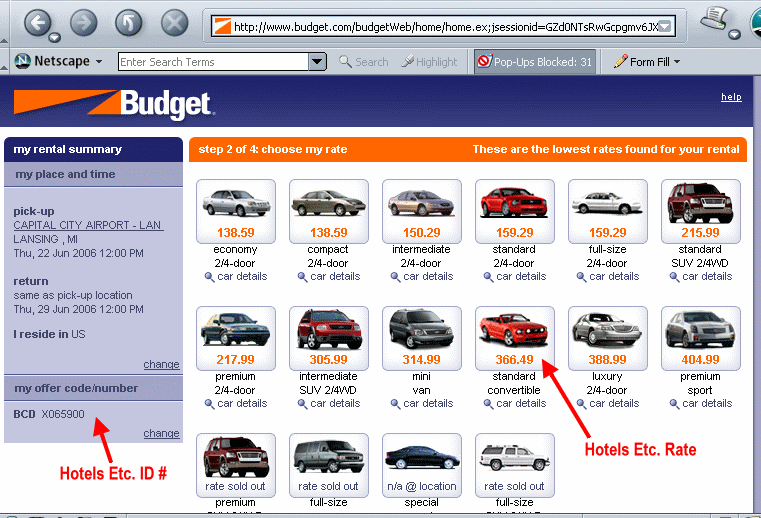Screen dimensions: 761x518
Task: Expand the URL address bar dropdown
Action: pos(664,26)
